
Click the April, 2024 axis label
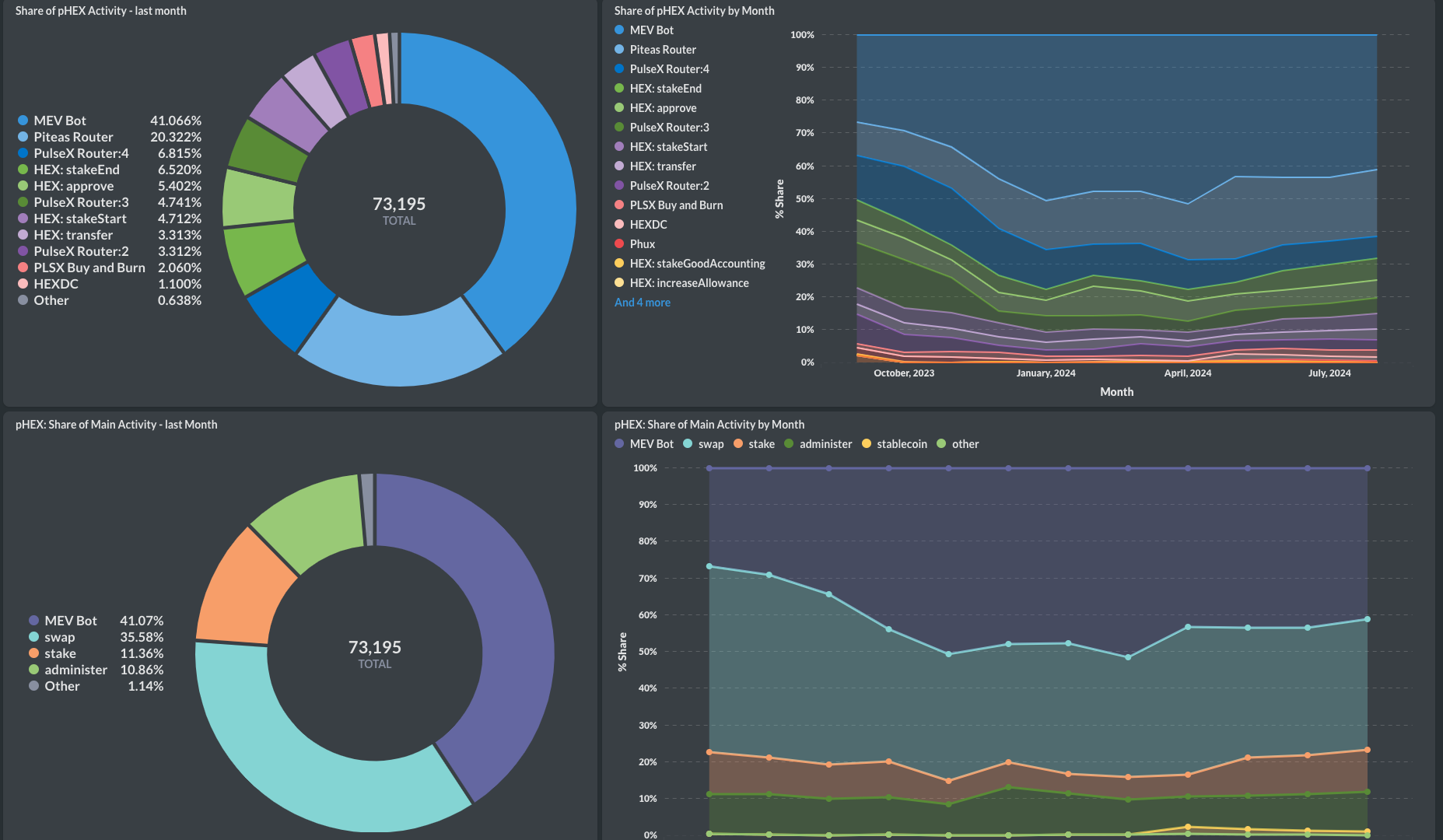click(1188, 373)
